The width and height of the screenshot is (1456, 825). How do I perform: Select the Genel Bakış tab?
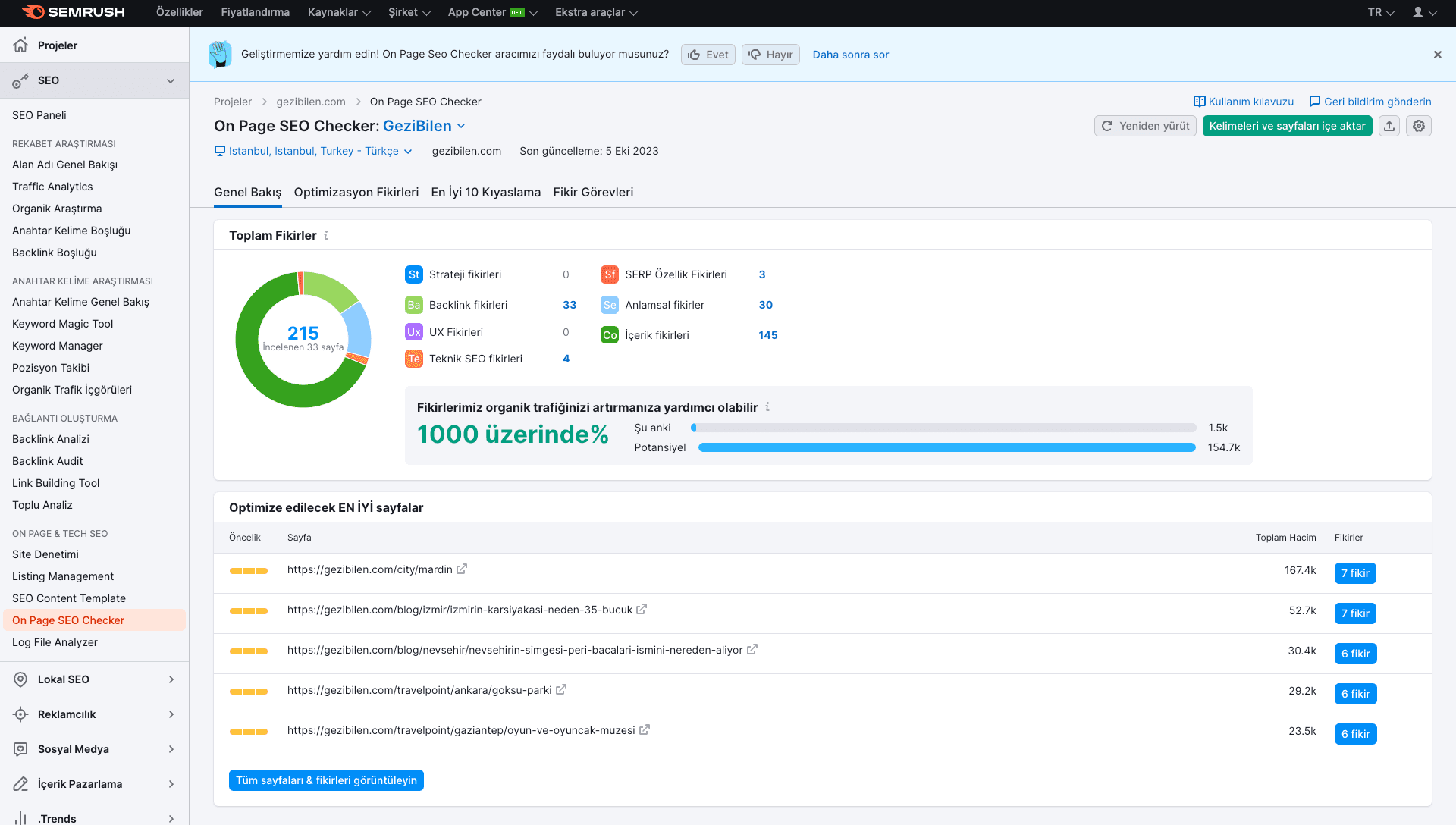[x=247, y=192]
